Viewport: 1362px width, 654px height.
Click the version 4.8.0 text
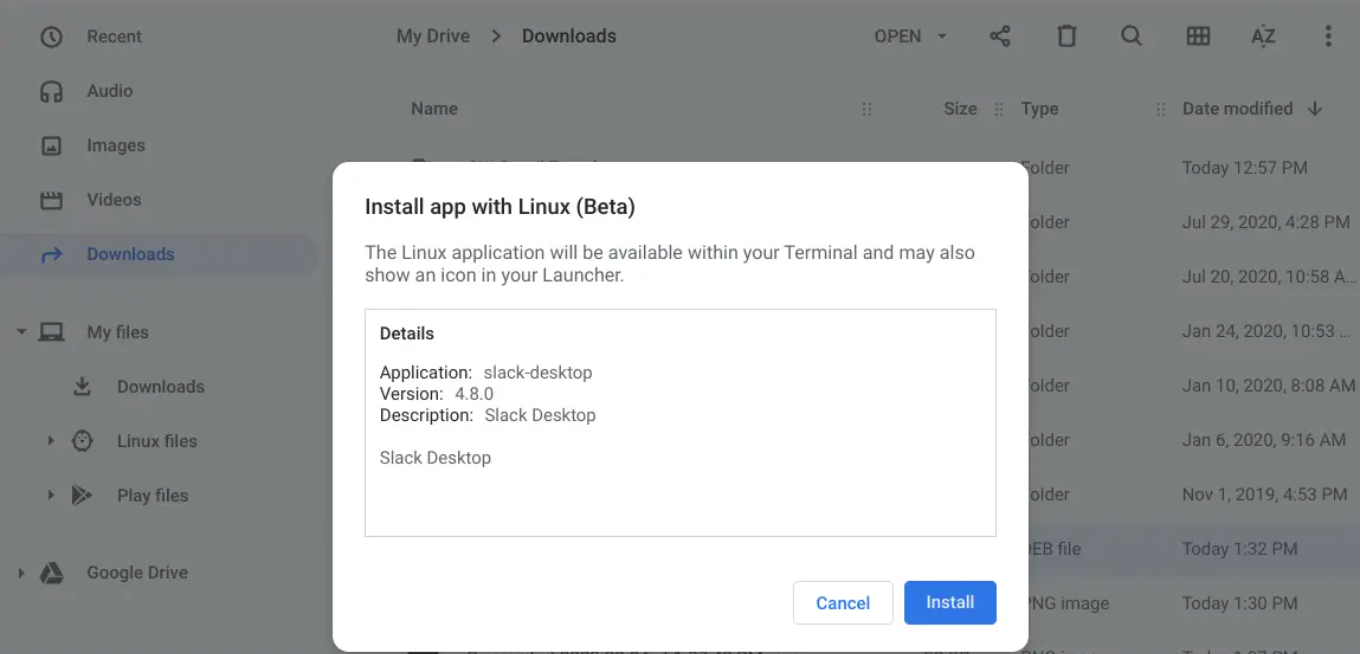point(474,394)
